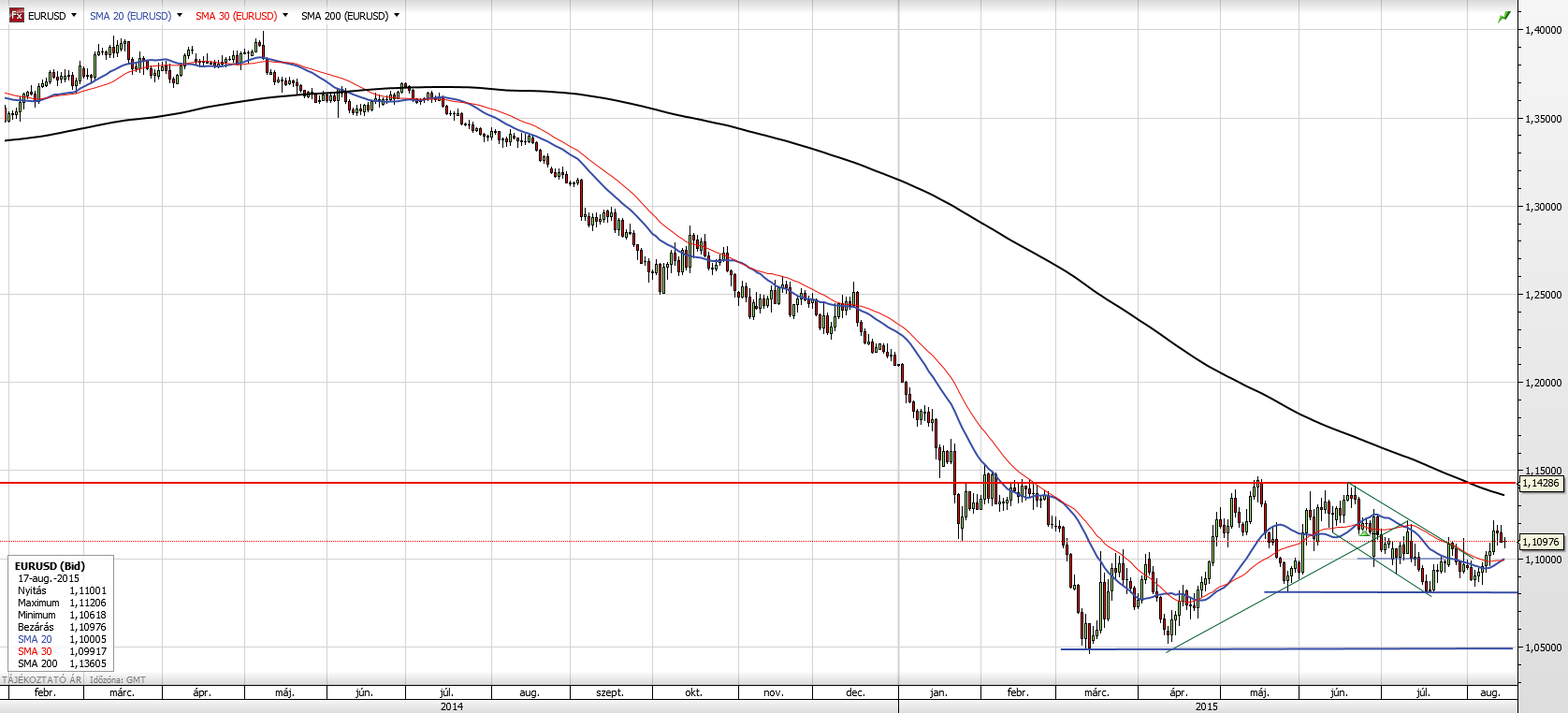1568x713 pixels.
Task: Click the 1,14286 price tag on axis
Action: [x=1541, y=484]
